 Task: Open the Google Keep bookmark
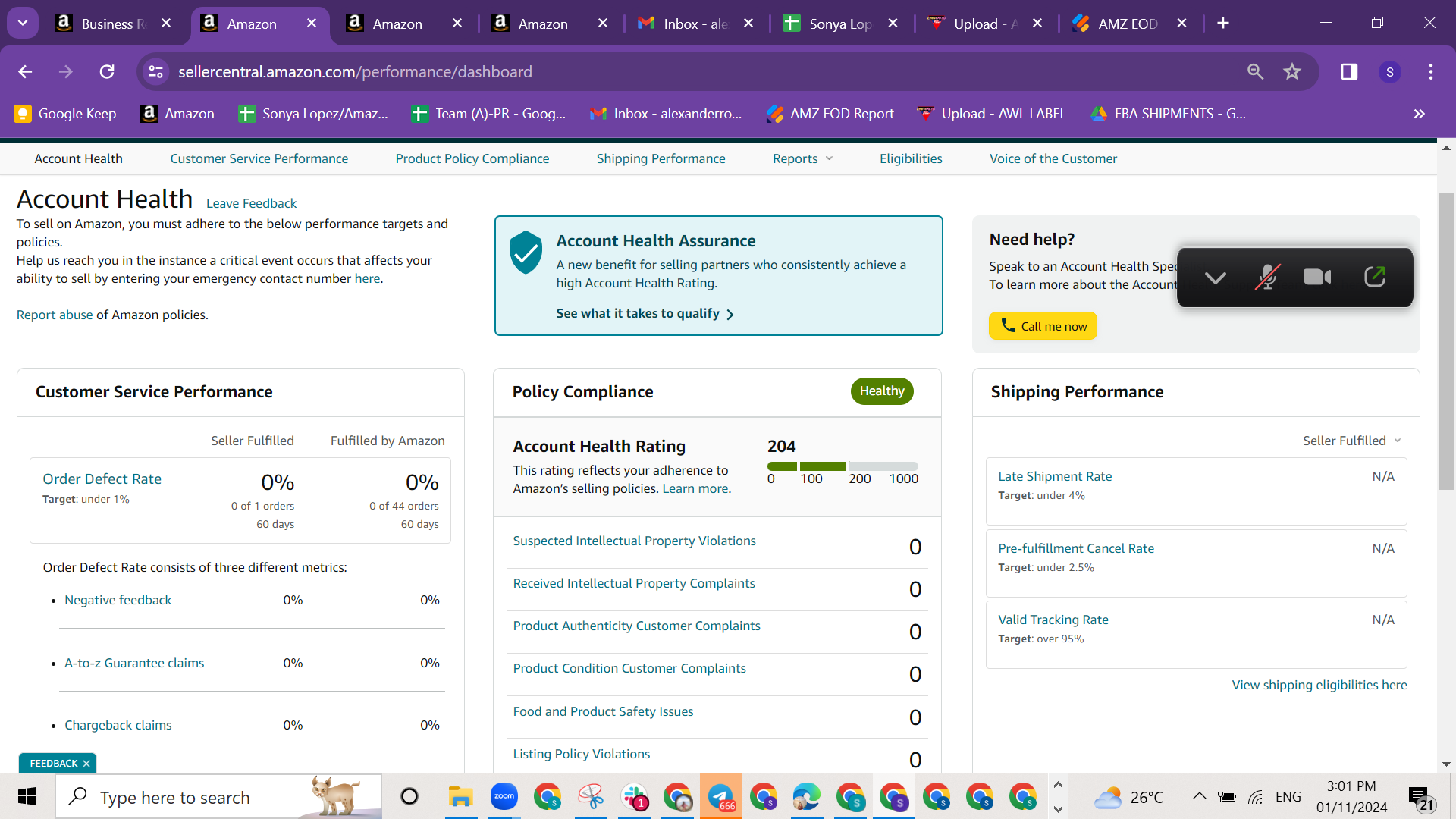[65, 114]
